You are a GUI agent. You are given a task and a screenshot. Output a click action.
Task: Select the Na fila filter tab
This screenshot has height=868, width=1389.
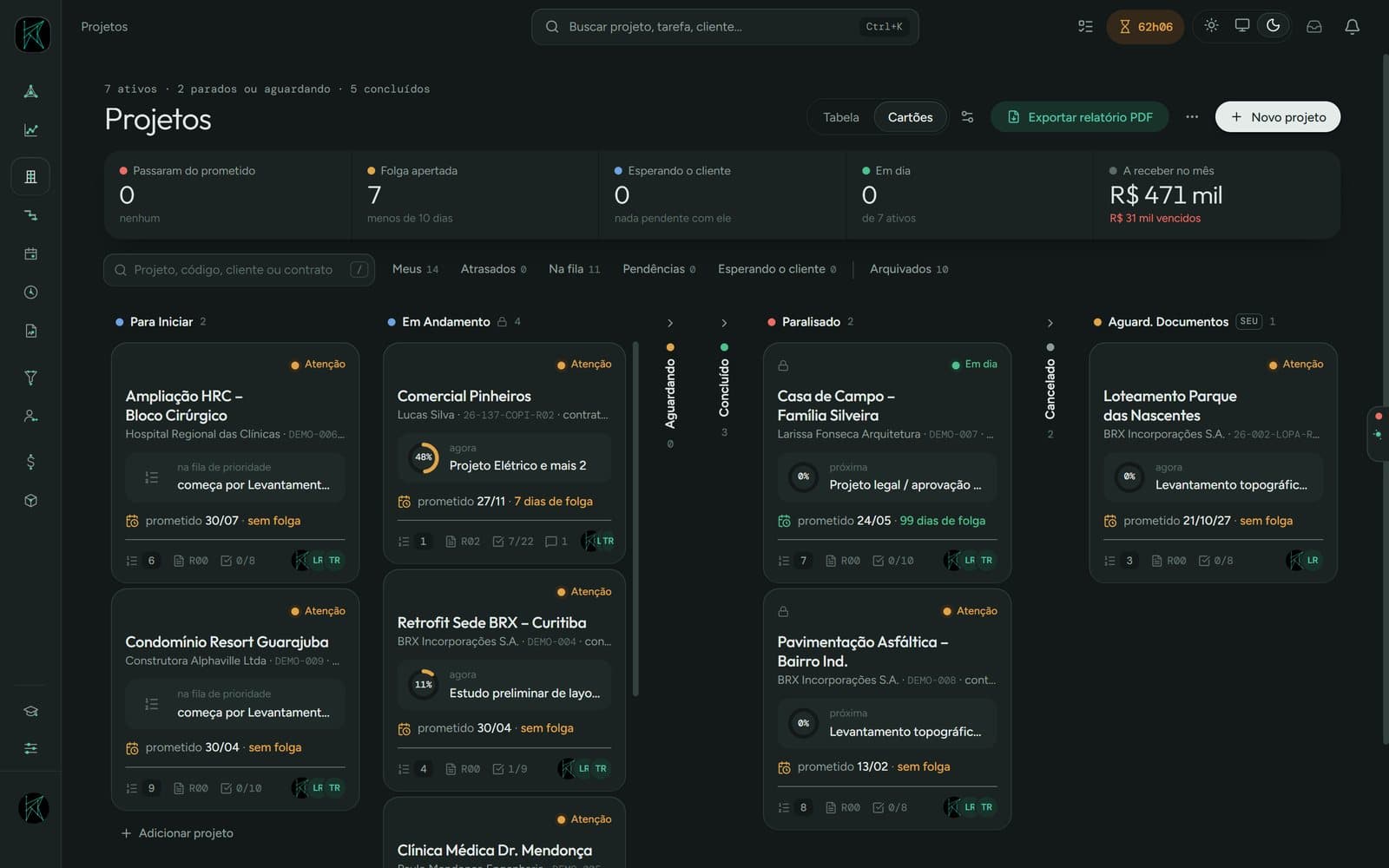[574, 269]
